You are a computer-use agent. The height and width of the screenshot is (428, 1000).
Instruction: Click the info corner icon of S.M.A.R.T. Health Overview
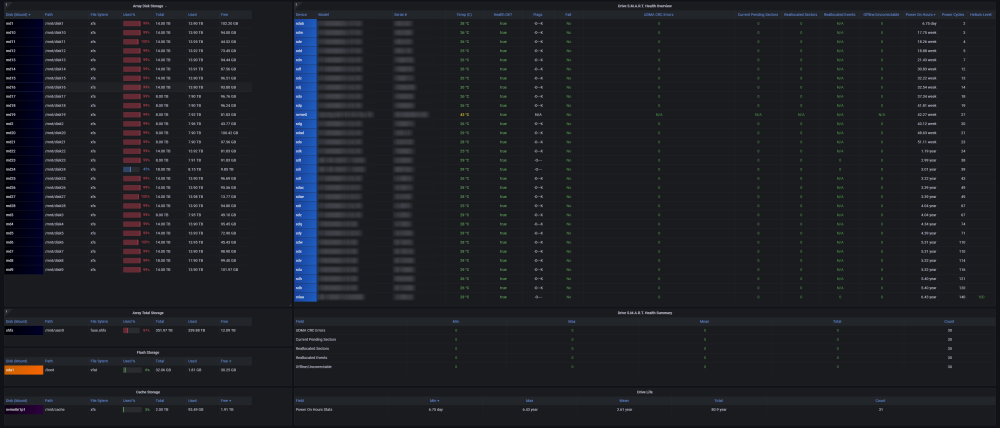[x=296, y=5]
